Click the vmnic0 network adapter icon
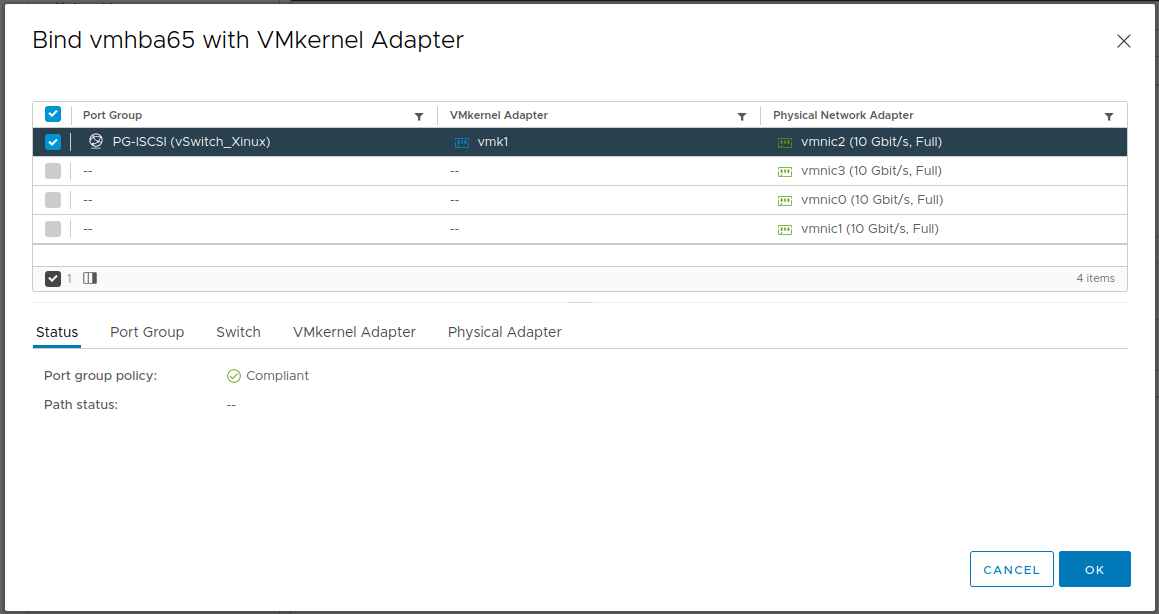 (785, 201)
